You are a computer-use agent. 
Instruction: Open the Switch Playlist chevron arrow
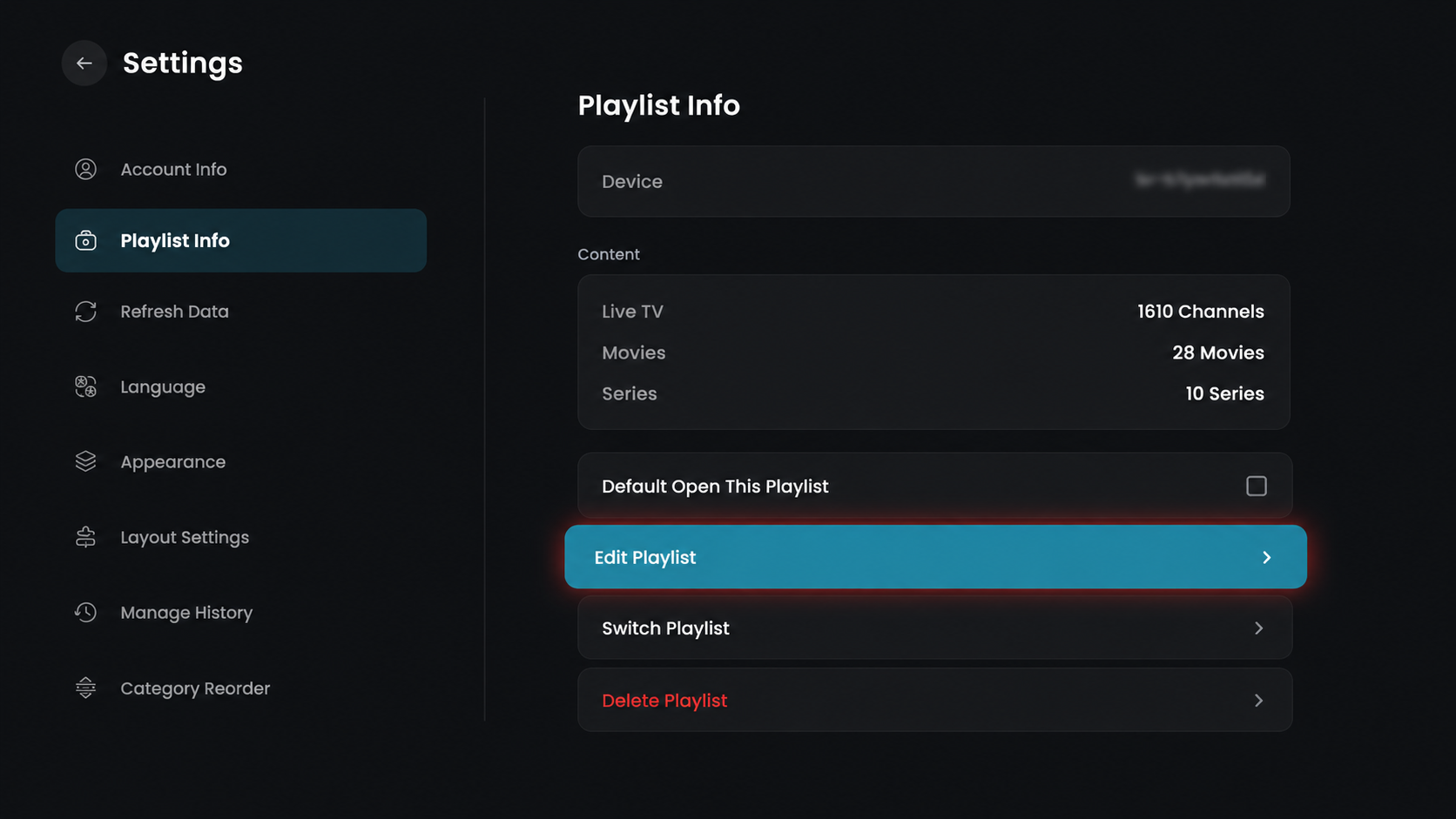[1258, 628]
